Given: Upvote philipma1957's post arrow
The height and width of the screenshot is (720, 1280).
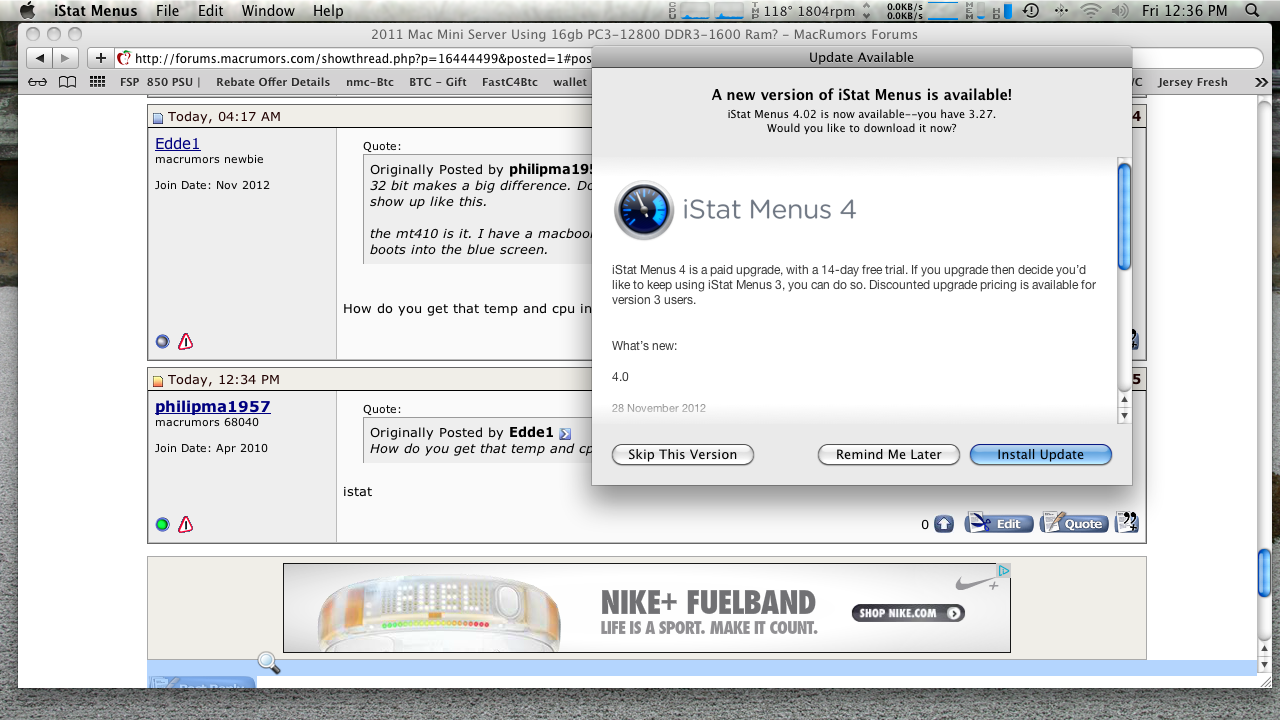Looking at the screenshot, I should (x=944, y=524).
